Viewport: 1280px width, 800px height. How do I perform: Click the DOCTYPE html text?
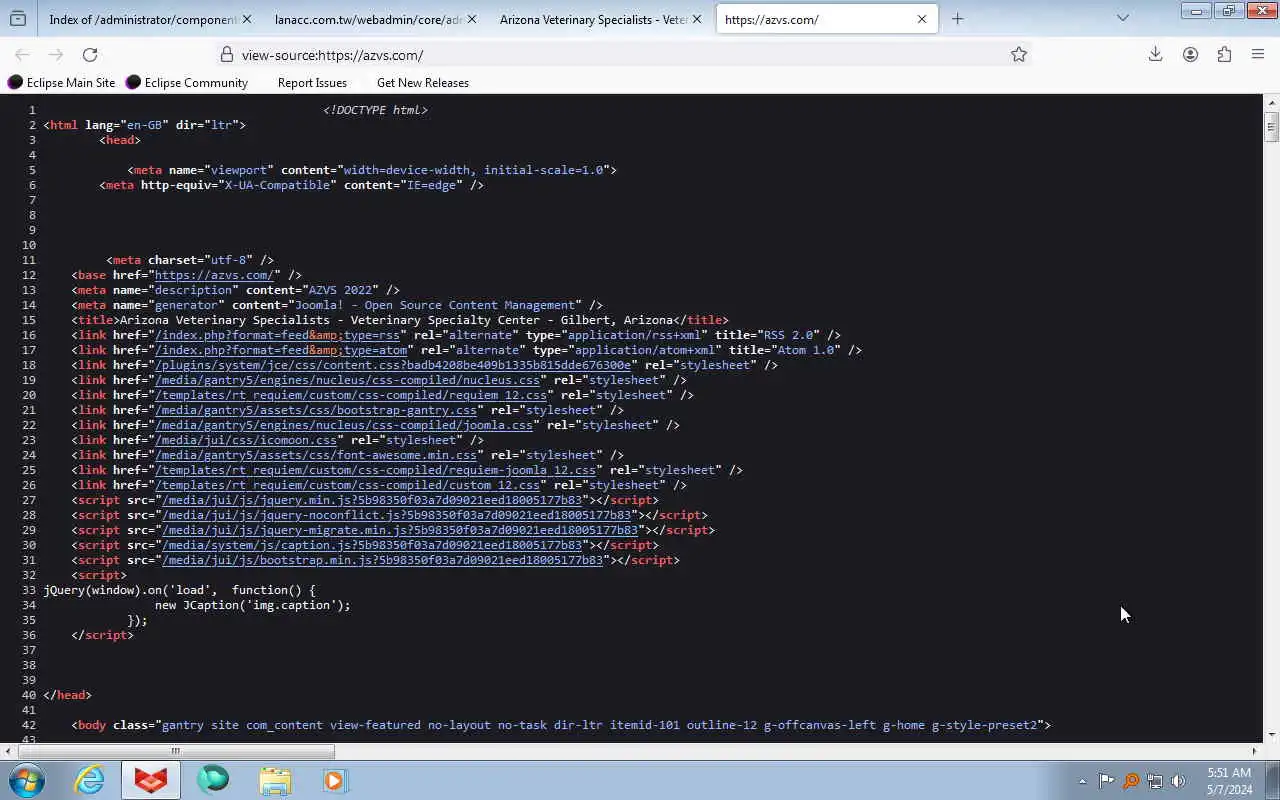tap(375, 110)
